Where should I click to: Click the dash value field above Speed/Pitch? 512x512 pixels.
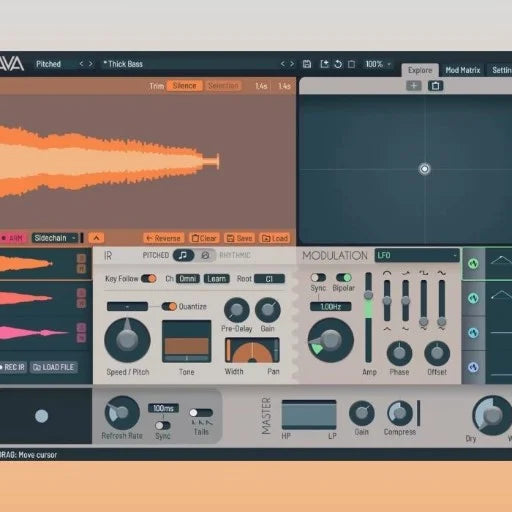(x=127, y=306)
